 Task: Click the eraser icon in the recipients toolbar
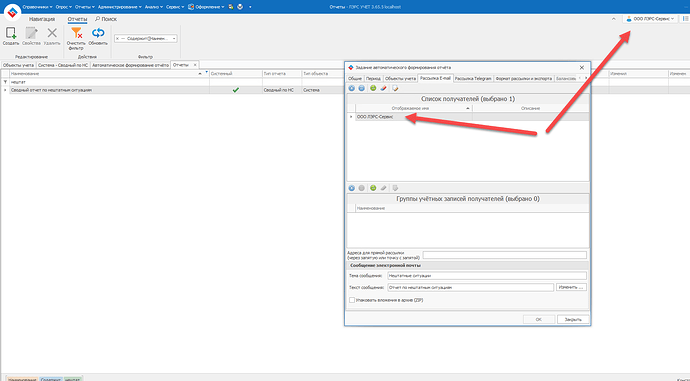pos(383,88)
